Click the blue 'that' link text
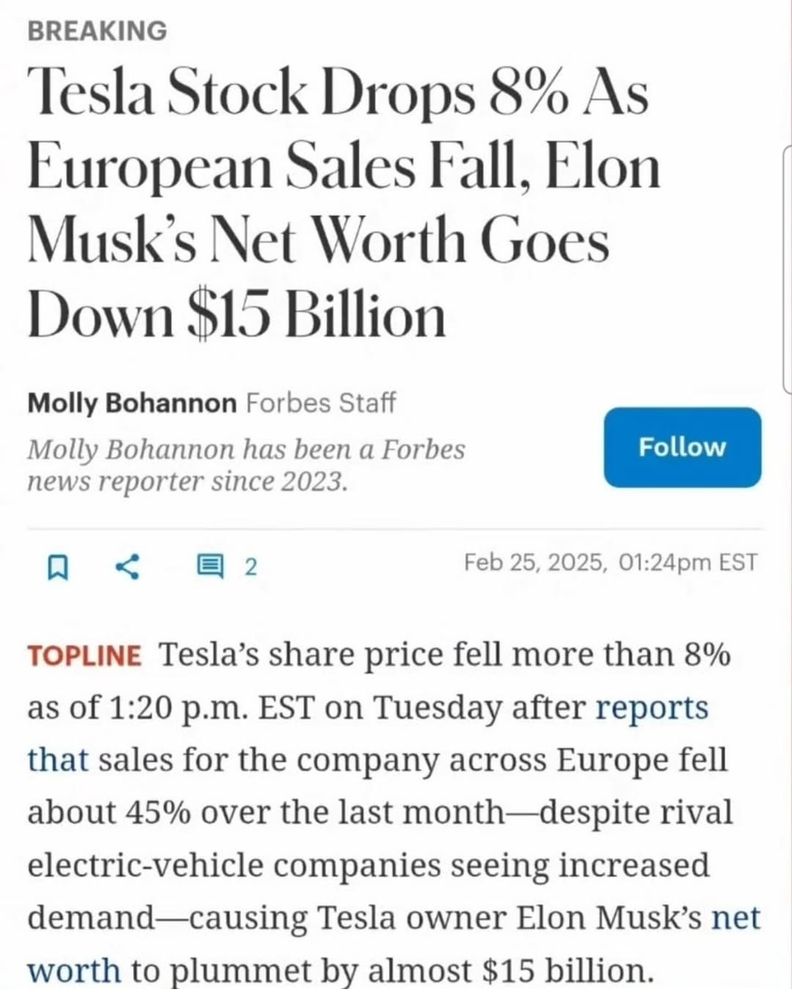This screenshot has height=1000, width=792. tap(57, 760)
